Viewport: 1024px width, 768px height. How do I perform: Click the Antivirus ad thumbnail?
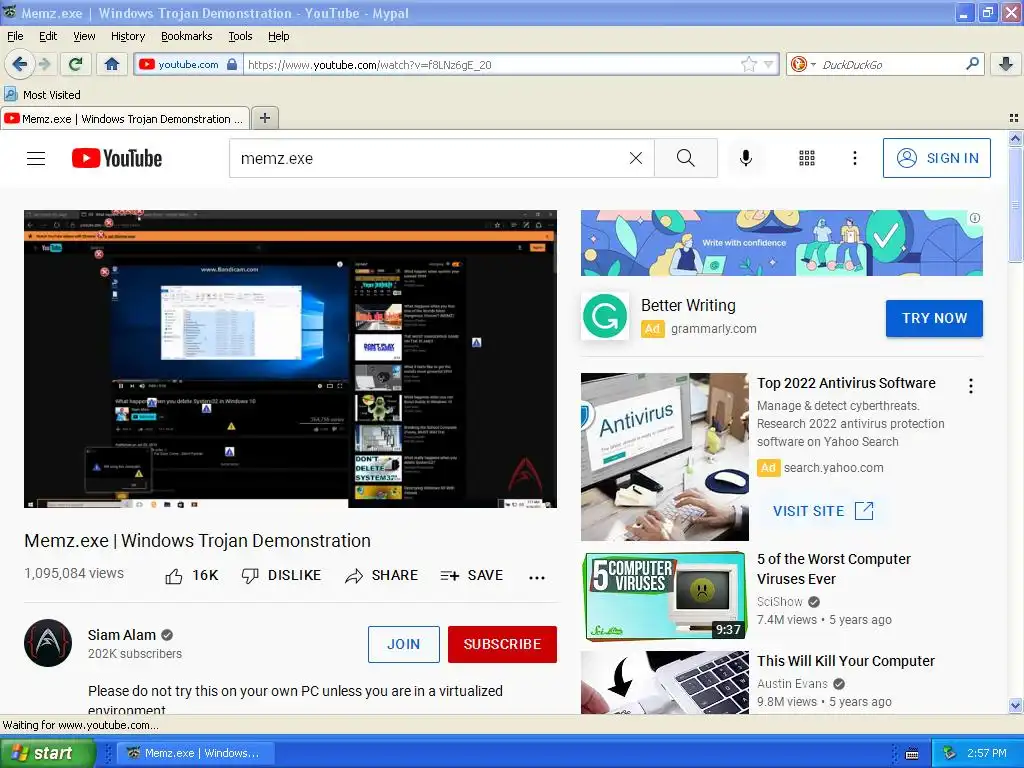pyautogui.click(x=665, y=456)
